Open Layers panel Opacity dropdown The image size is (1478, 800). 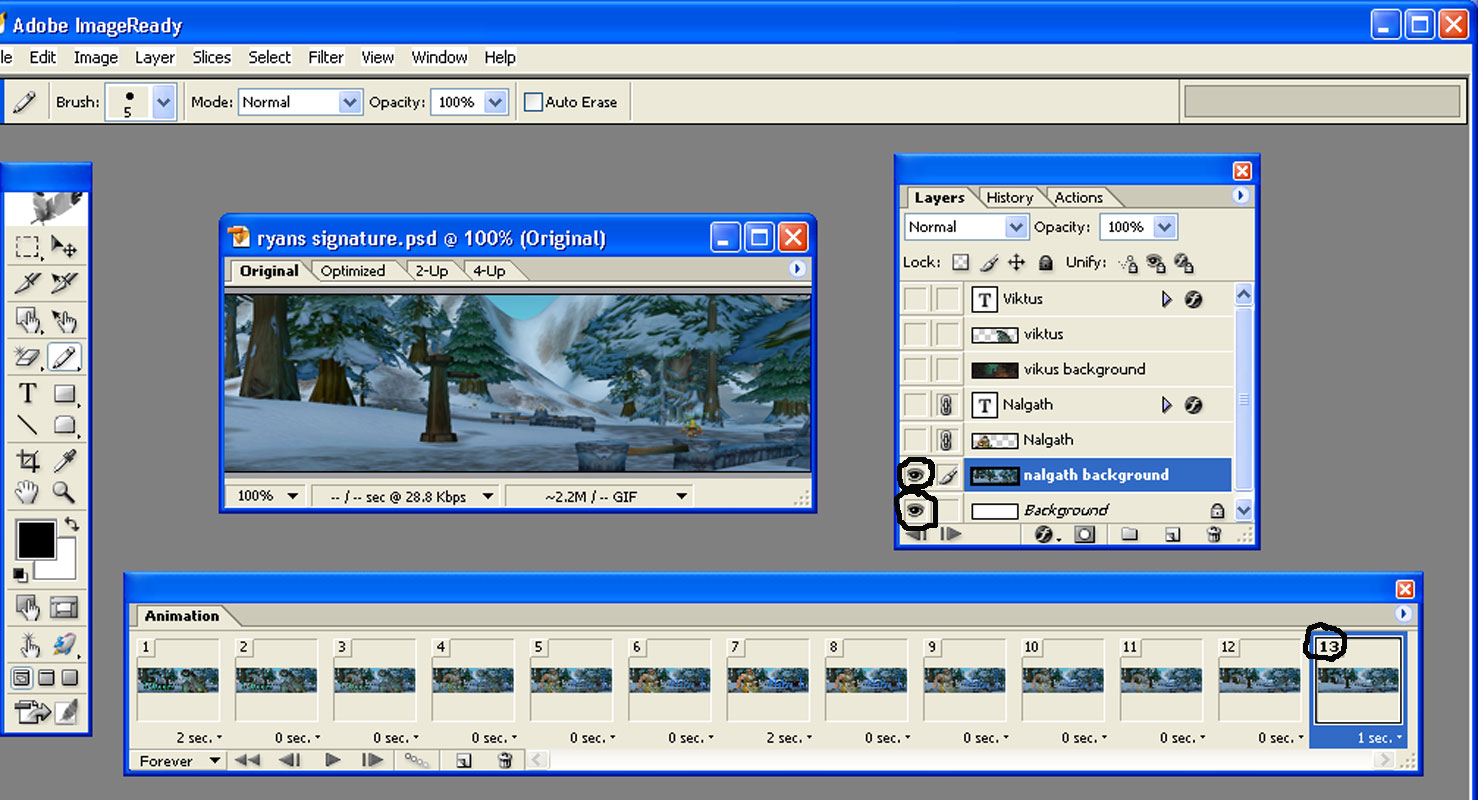[x=1164, y=227]
